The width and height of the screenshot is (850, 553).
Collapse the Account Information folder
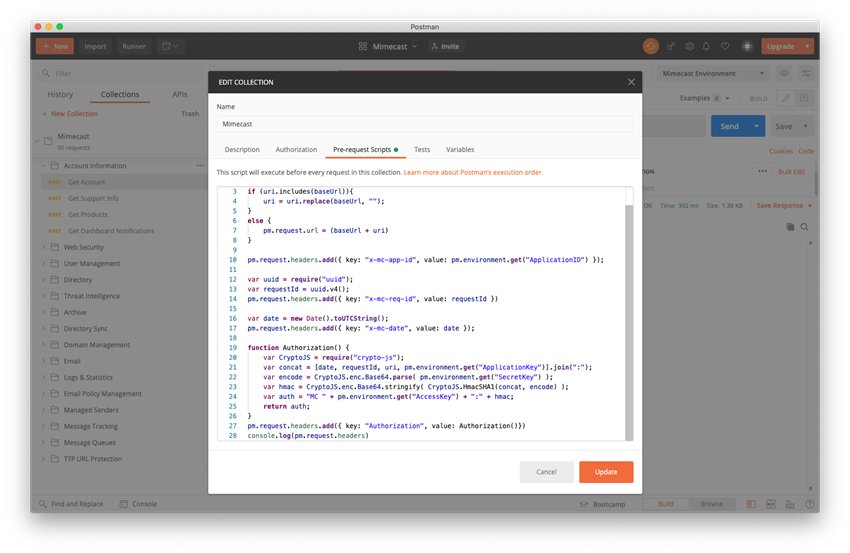44,165
